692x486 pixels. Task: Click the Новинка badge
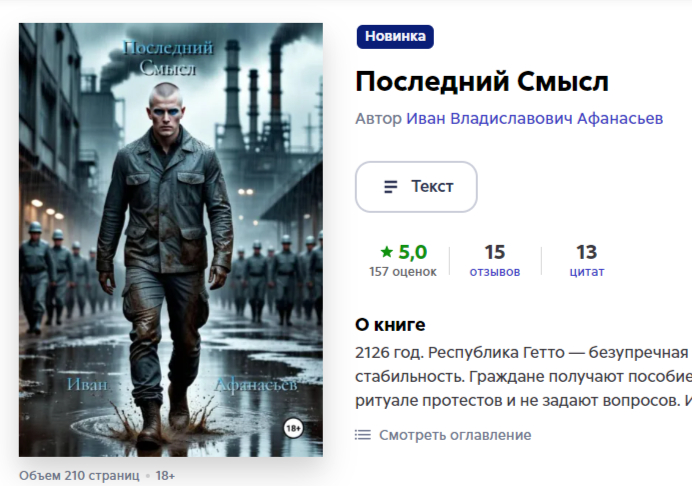(395, 37)
